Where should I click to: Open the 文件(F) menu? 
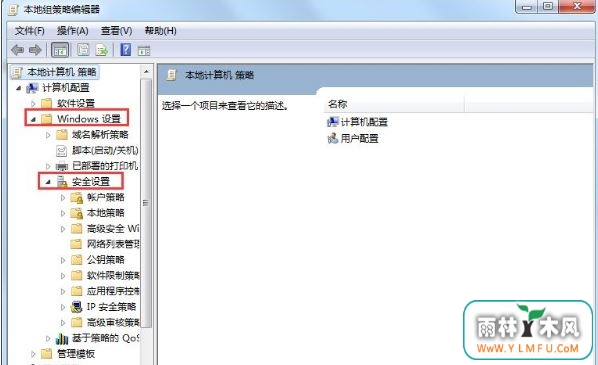coord(30,31)
